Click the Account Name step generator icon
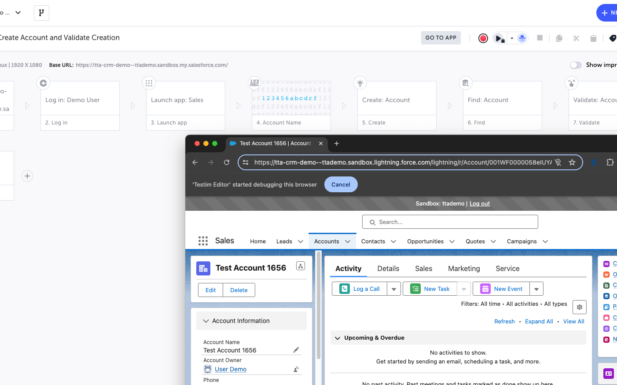This screenshot has width=617, height=385. point(255,83)
